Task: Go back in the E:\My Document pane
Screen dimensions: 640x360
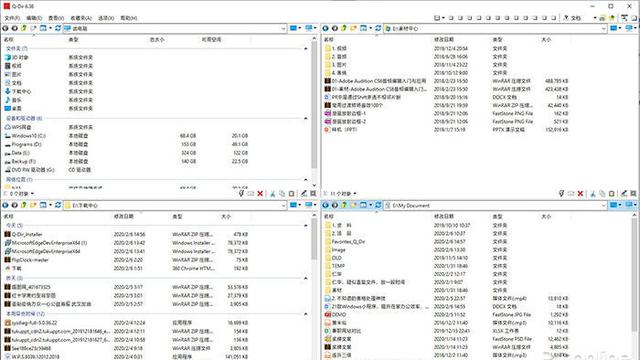Action: [x=325, y=205]
